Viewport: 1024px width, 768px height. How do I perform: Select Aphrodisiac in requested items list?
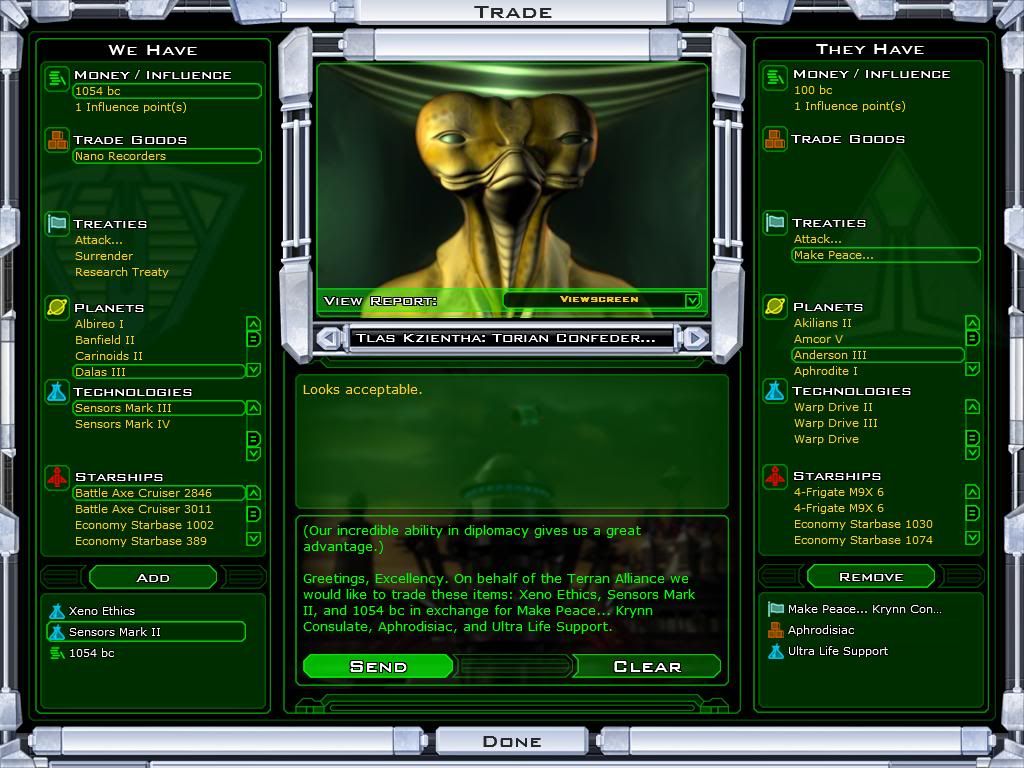click(820, 630)
